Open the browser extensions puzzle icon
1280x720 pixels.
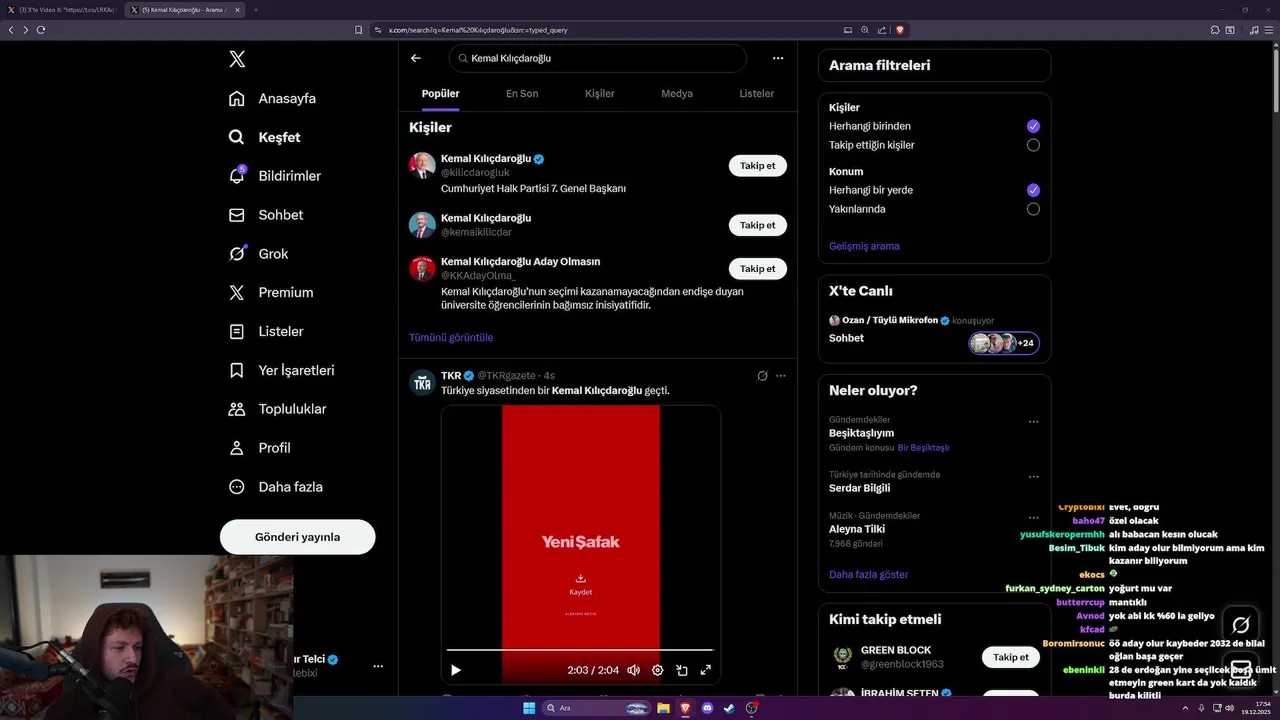coord(1215,30)
